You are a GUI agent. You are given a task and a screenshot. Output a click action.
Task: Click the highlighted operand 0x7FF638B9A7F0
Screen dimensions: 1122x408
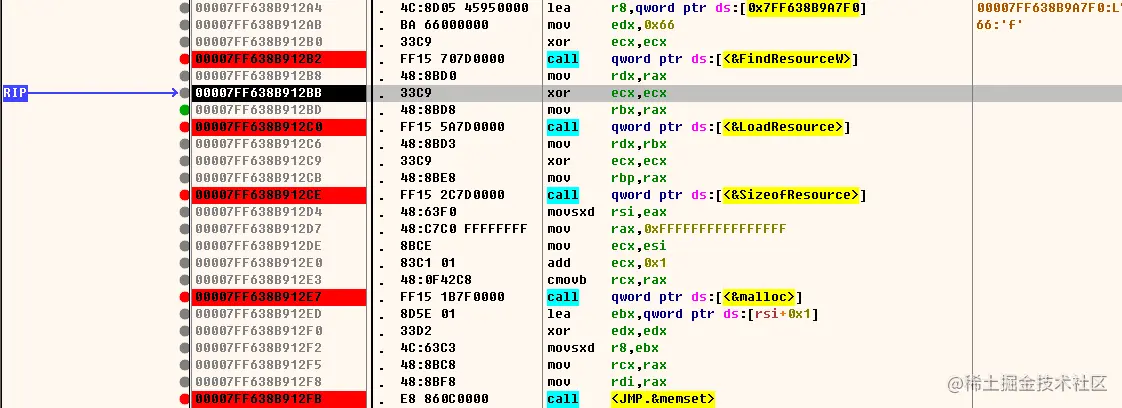(802, 8)
